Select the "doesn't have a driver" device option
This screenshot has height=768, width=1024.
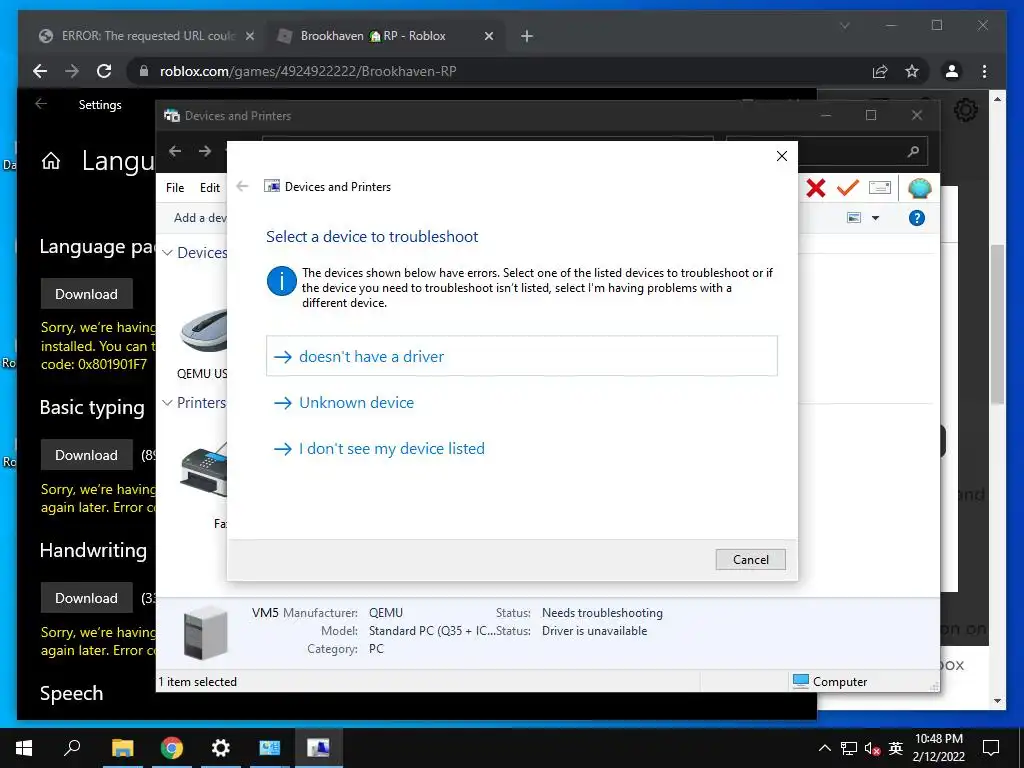[522, 356]
